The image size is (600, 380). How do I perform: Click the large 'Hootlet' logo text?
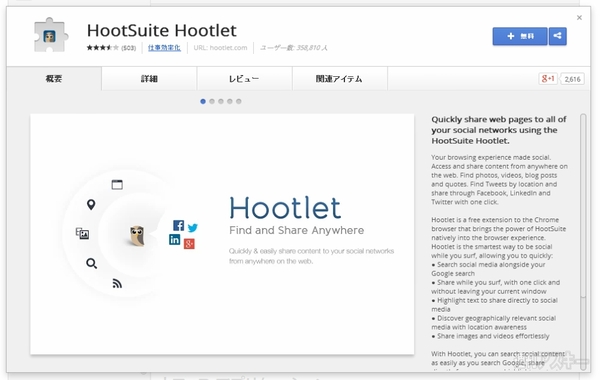(285, 208)
